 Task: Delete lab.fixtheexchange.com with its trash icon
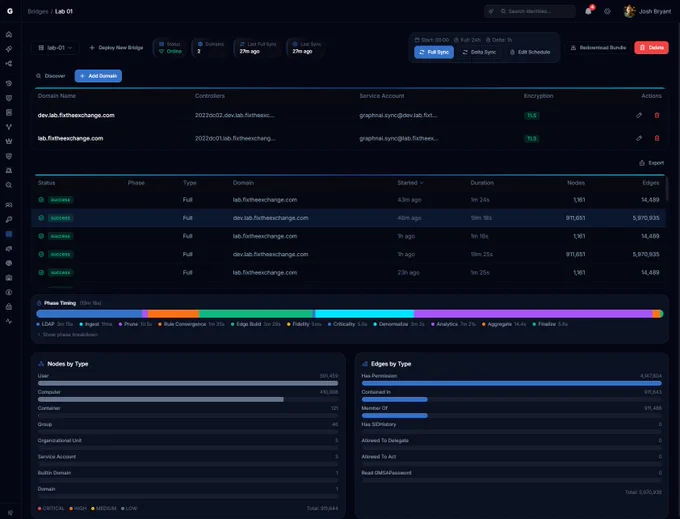tap(657, 138)
